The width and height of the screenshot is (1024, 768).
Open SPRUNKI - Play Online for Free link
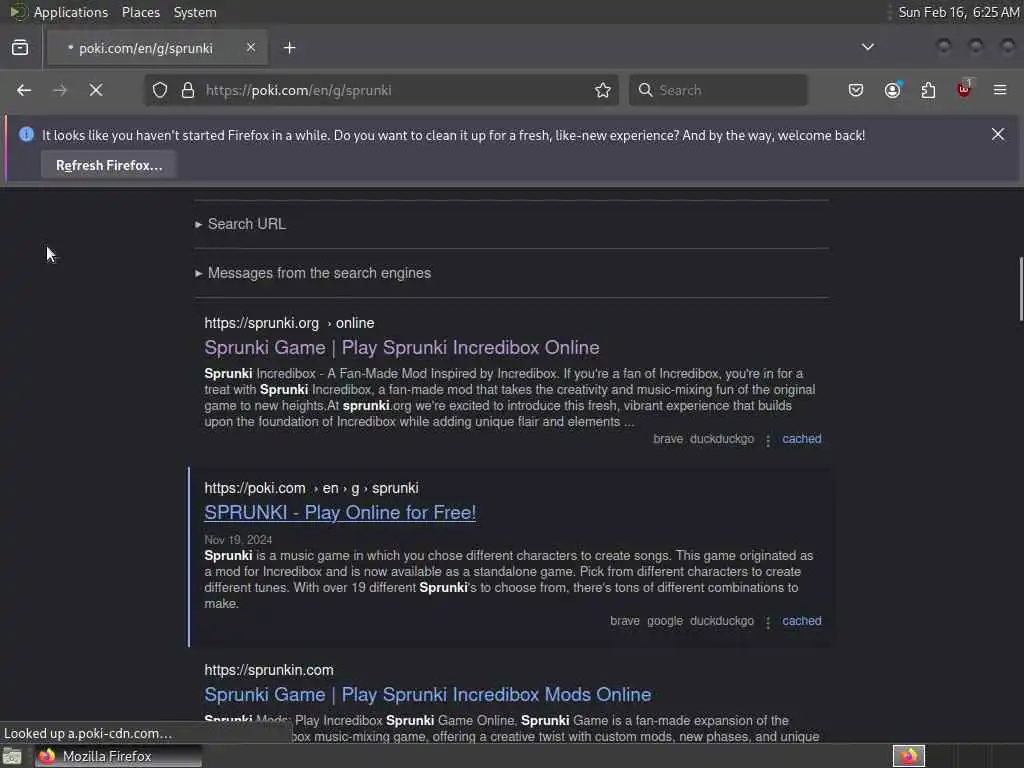pyautogui.click(x=340, y=513)
